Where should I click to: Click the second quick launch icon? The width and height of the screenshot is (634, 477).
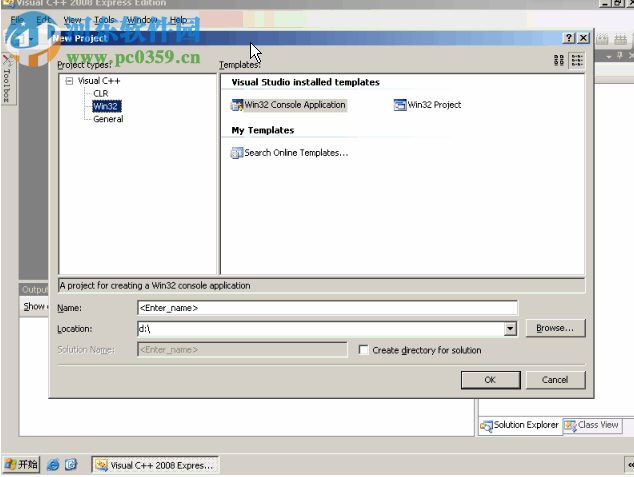point(71,465)
